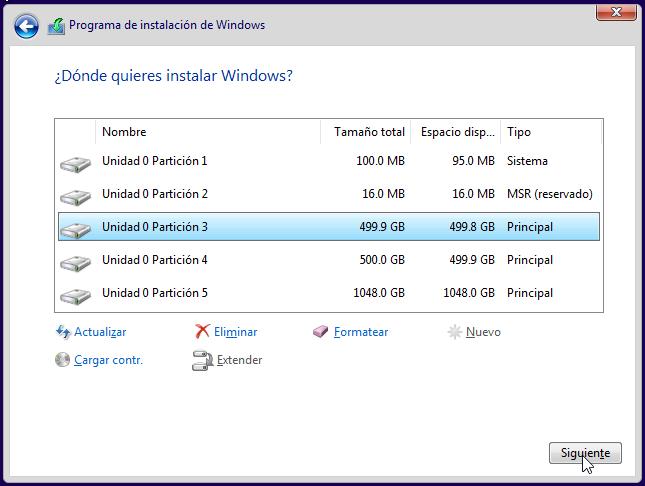Click Principal type of Partición 3

(530, 227)
